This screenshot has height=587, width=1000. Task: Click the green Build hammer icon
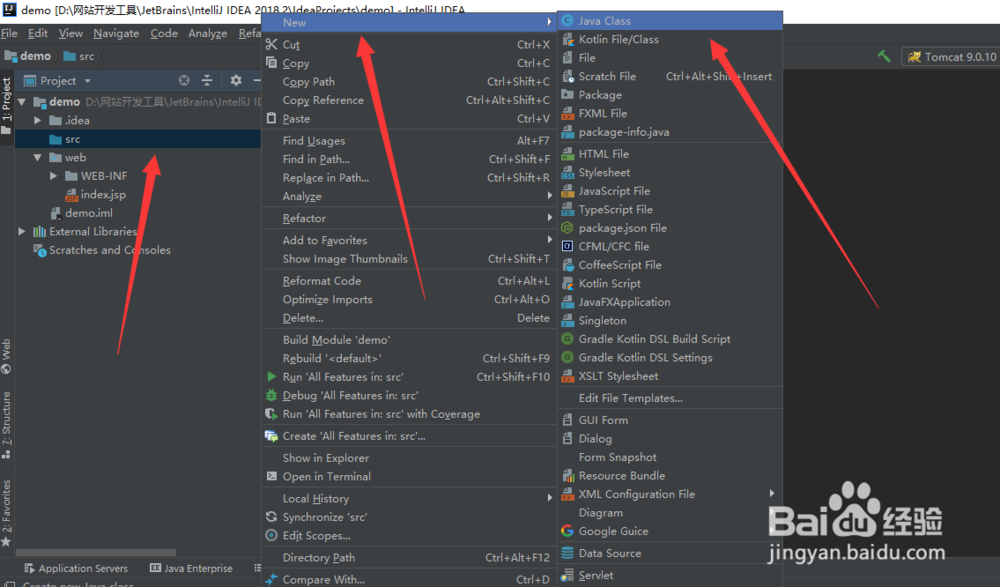[x=884, y=56]
